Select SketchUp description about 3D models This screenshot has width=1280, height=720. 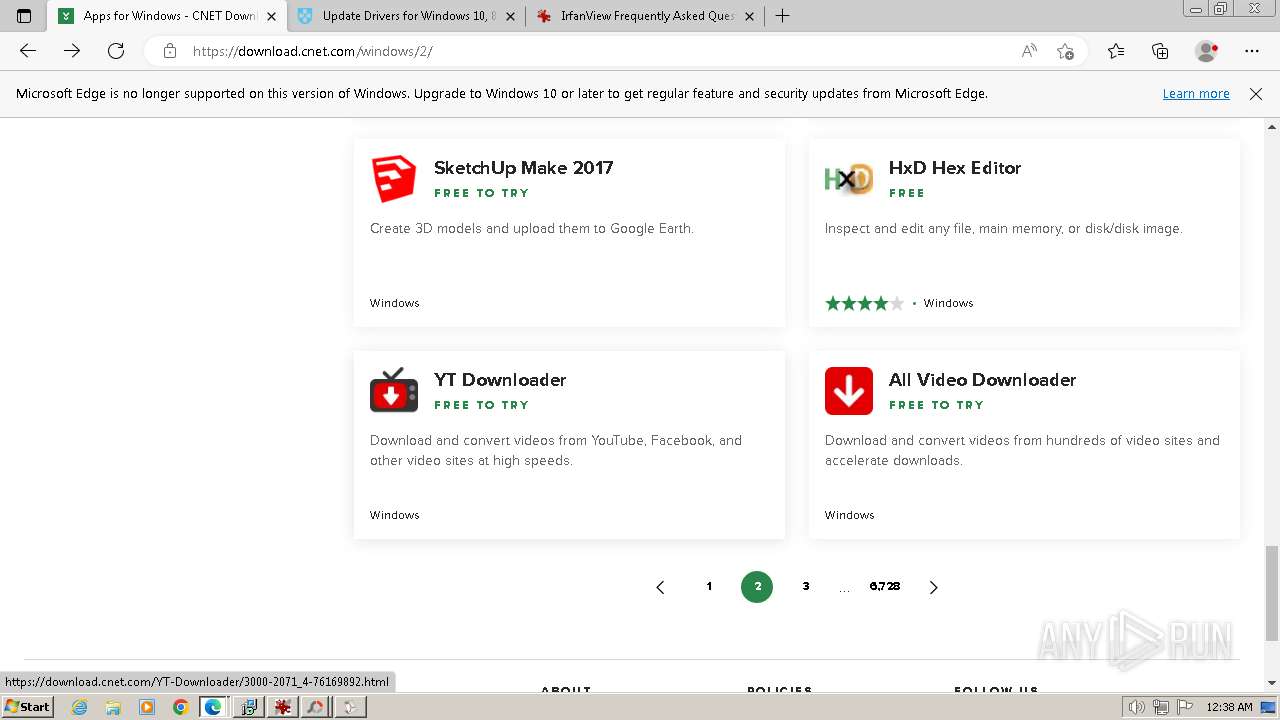click(x=531, y=228)
